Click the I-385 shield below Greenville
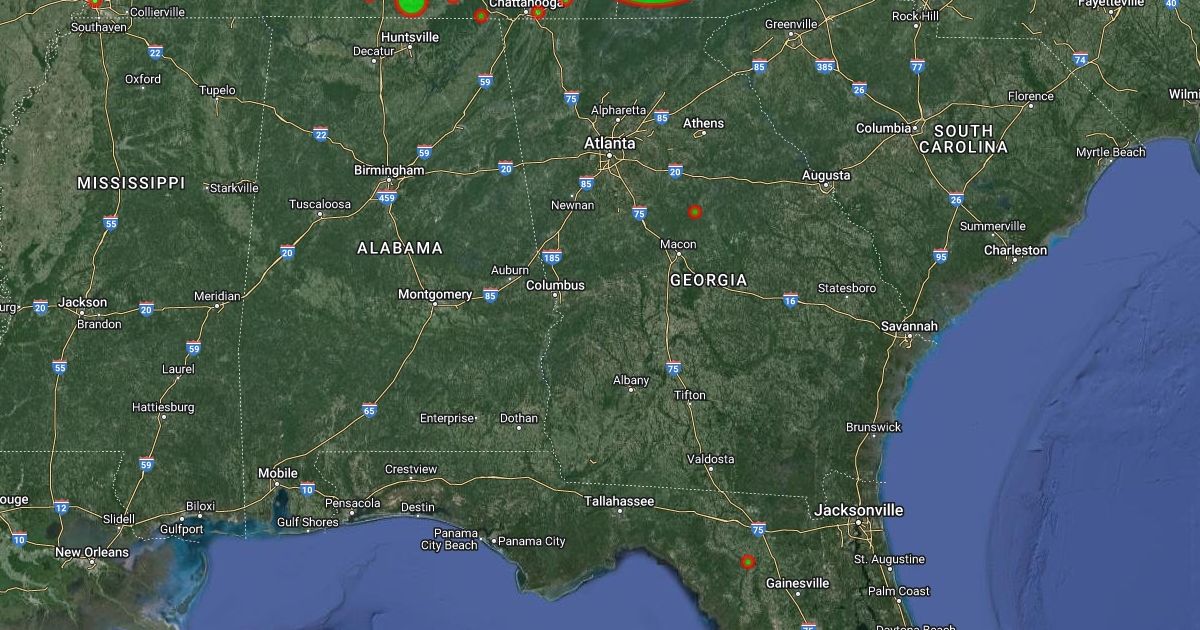 click(x=824, y=67)
